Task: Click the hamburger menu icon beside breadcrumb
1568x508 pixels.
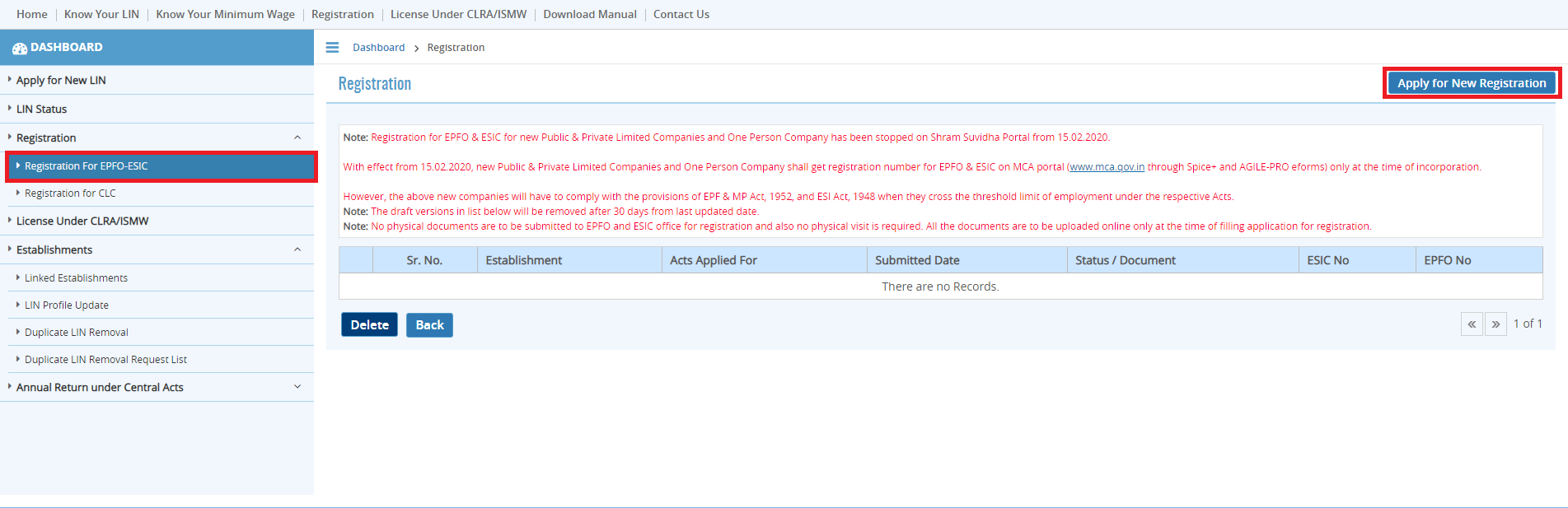Action: click(x=332, y=48)
